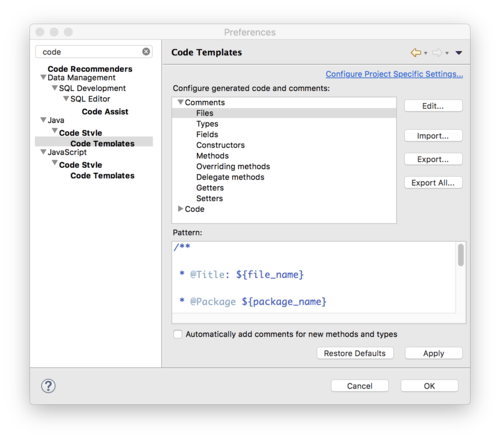This screenshot has width=500, height=440.
Task: Select Code Style label under JavaScript
Action: coord(80,165)
